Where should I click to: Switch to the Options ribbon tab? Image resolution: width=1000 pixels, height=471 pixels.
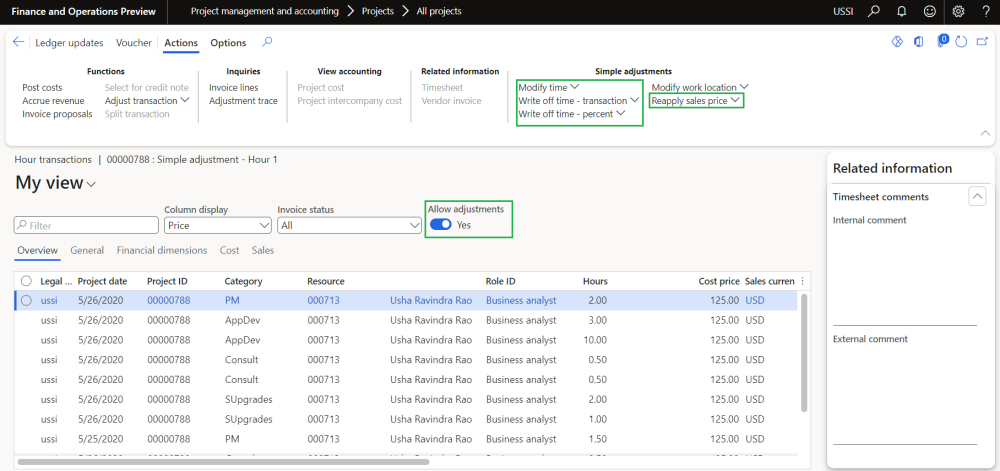point(228,43)
